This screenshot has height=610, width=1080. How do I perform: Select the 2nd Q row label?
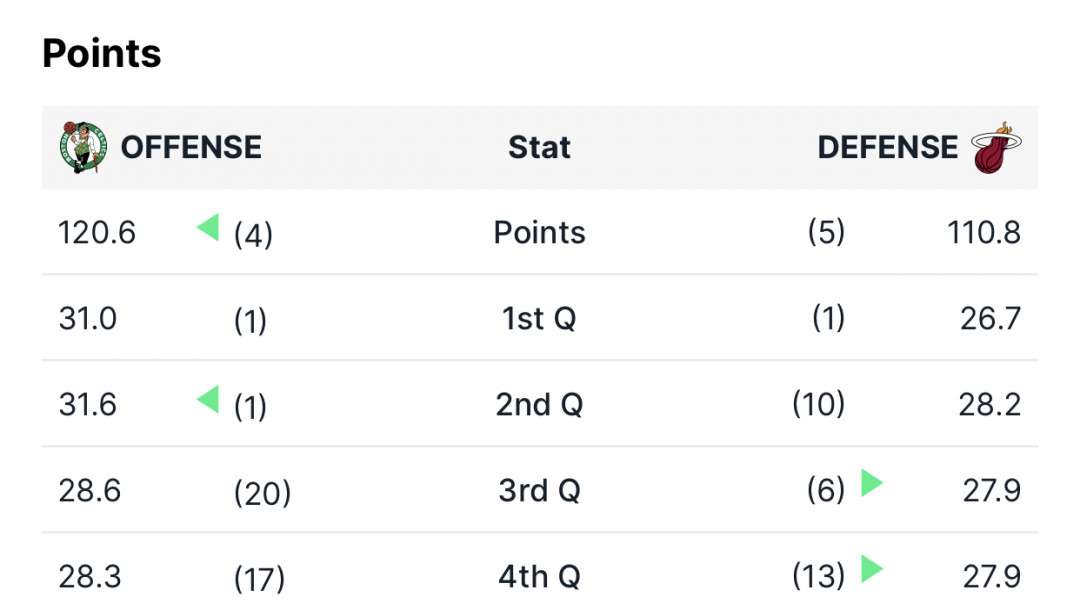click(539, 405)
